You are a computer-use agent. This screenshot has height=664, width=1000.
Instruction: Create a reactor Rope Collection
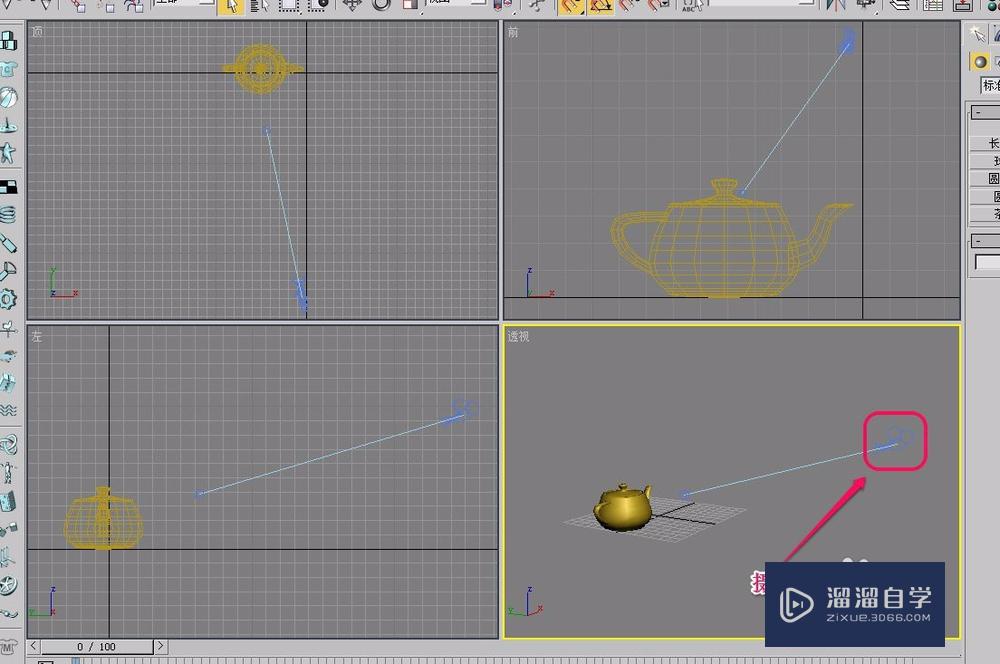tap(8, 126)
